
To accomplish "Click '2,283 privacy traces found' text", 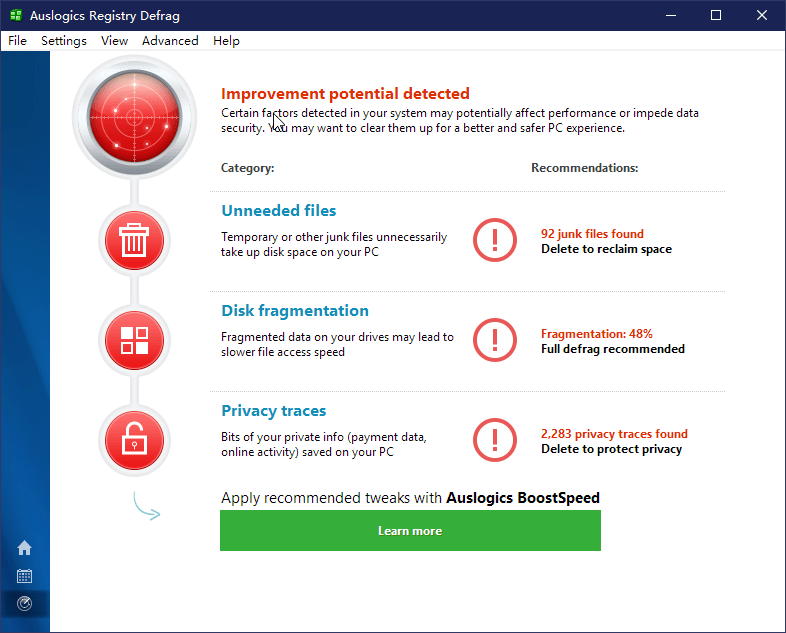I will point(614,434).
